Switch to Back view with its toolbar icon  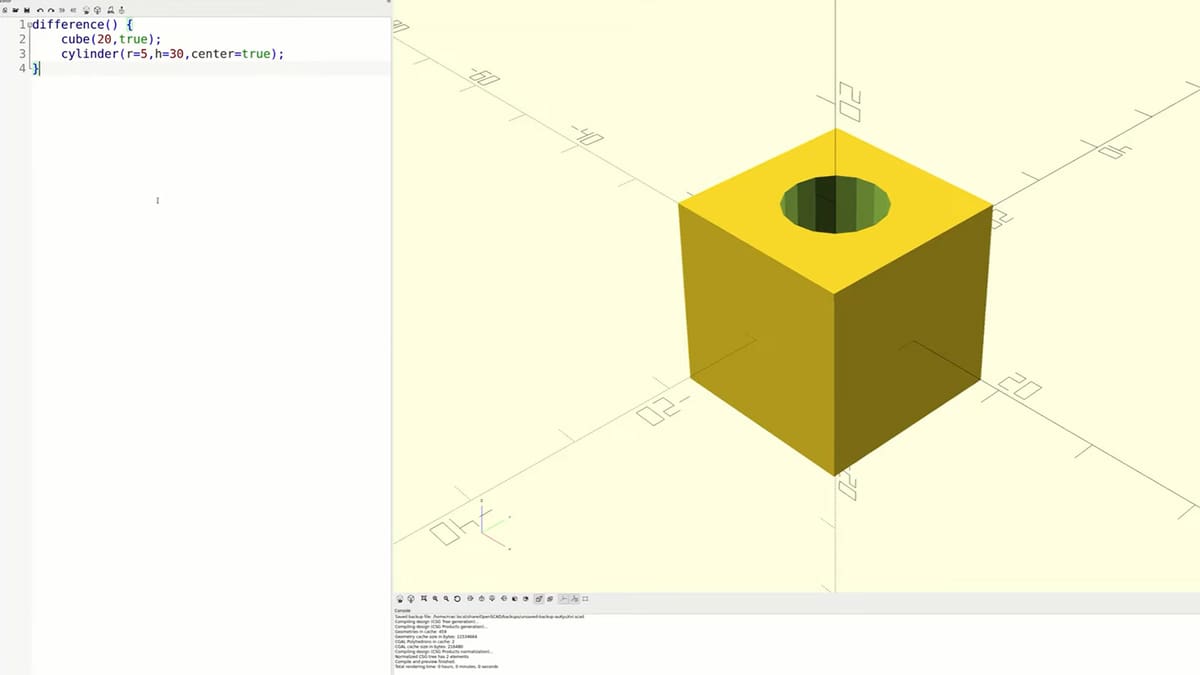click(x=526, y=598)
